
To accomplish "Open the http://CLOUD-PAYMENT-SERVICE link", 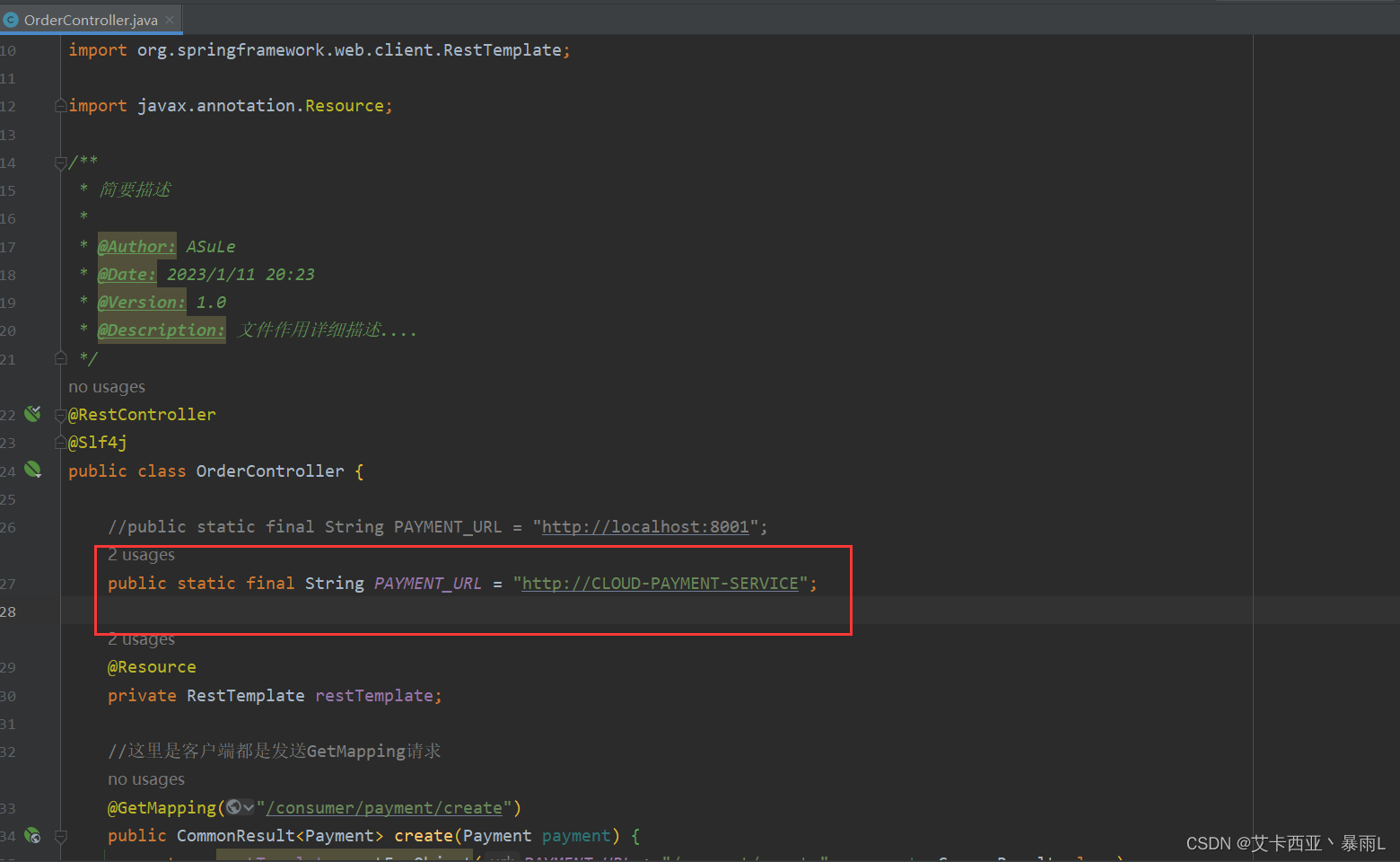I will click(661, 584).
